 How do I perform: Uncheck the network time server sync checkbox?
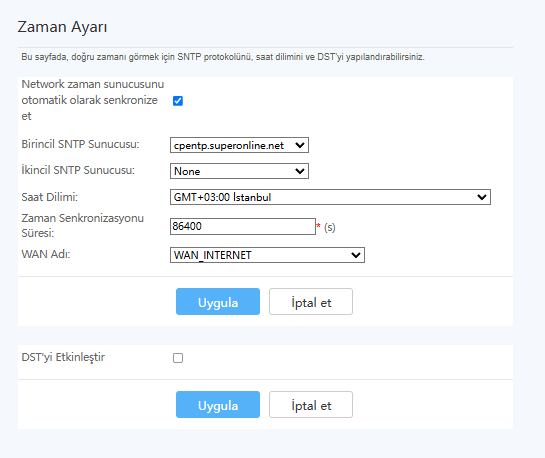point(178,101)
